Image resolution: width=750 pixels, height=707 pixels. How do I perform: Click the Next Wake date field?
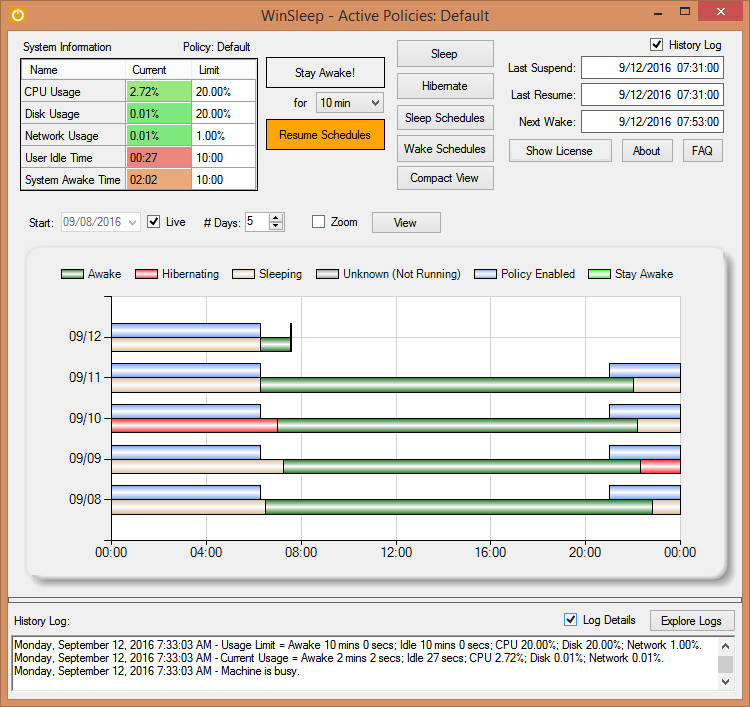coord(652,122)
